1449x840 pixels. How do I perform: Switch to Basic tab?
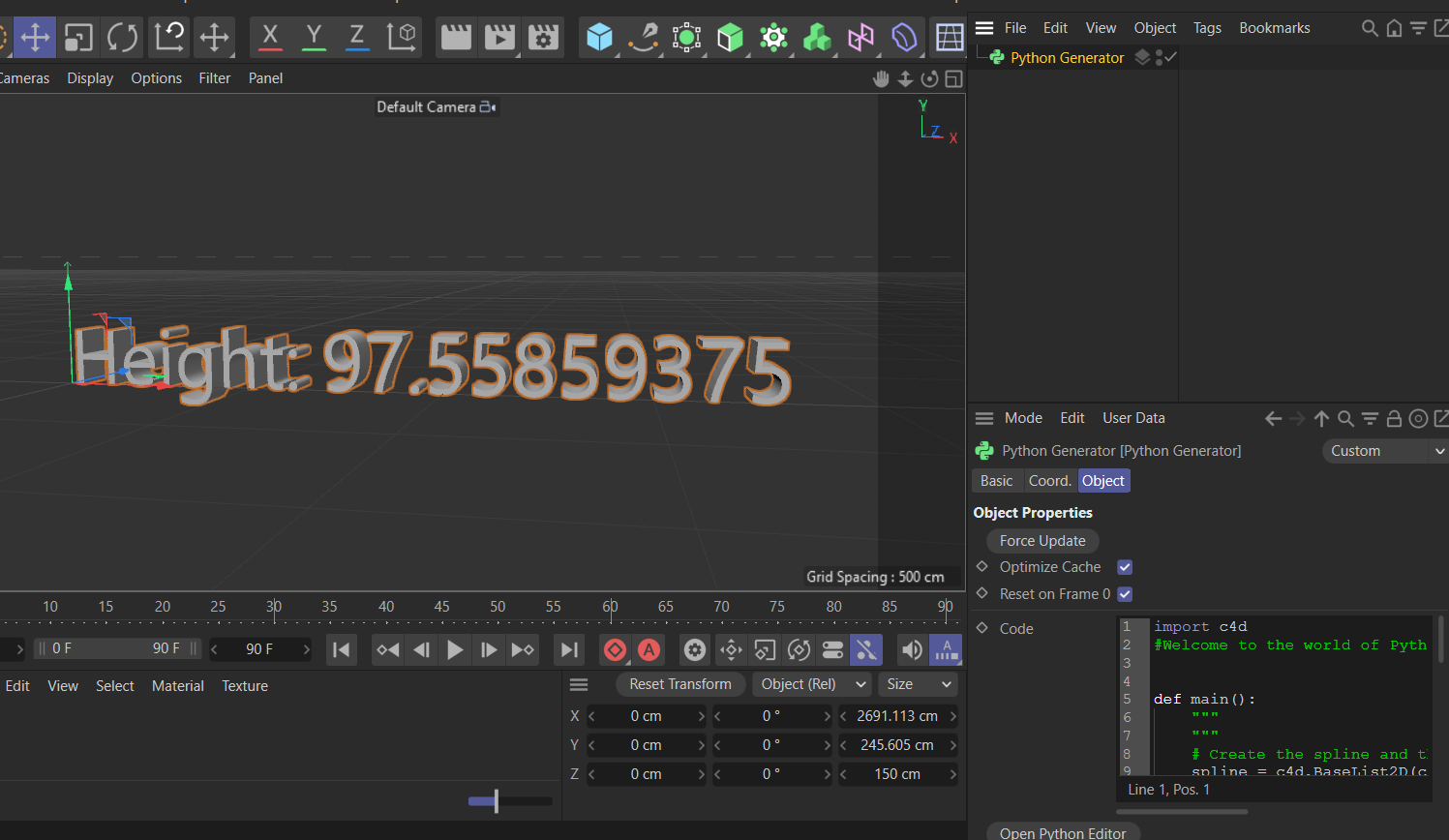pos(996,481)
